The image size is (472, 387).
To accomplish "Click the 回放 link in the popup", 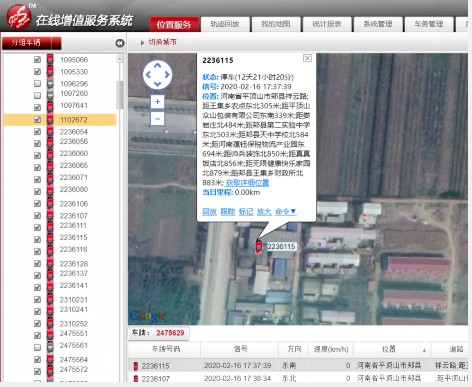I will (209, 211).
